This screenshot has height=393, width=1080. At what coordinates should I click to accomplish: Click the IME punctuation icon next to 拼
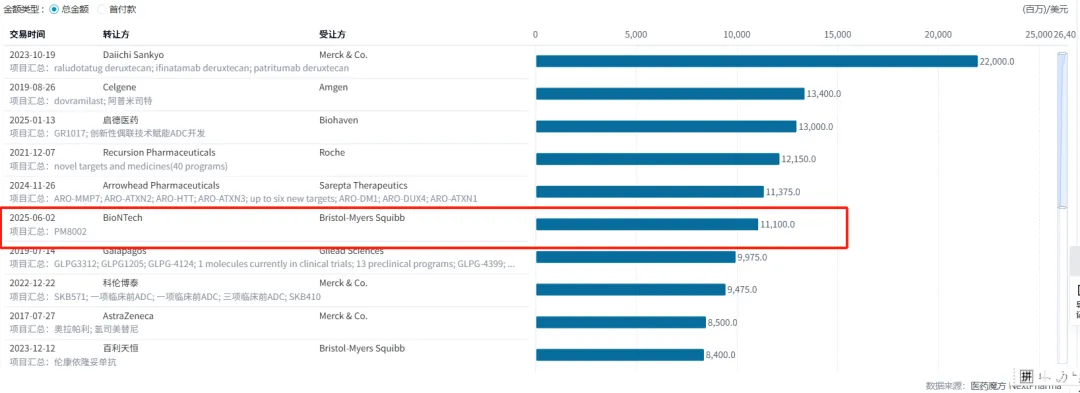[x=1044, y=376]
